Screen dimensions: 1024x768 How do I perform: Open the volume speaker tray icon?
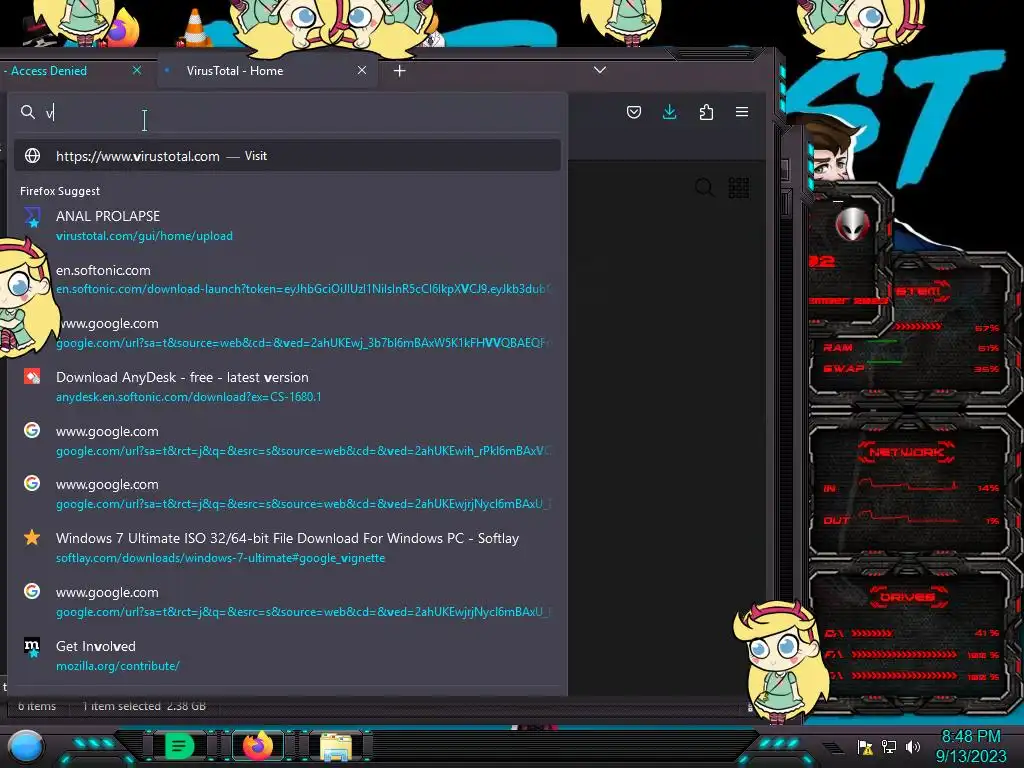[913, 746]
